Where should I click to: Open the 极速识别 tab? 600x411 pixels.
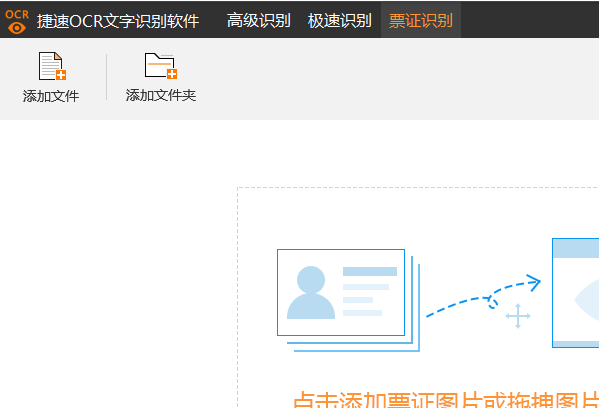tap(339, 21)
